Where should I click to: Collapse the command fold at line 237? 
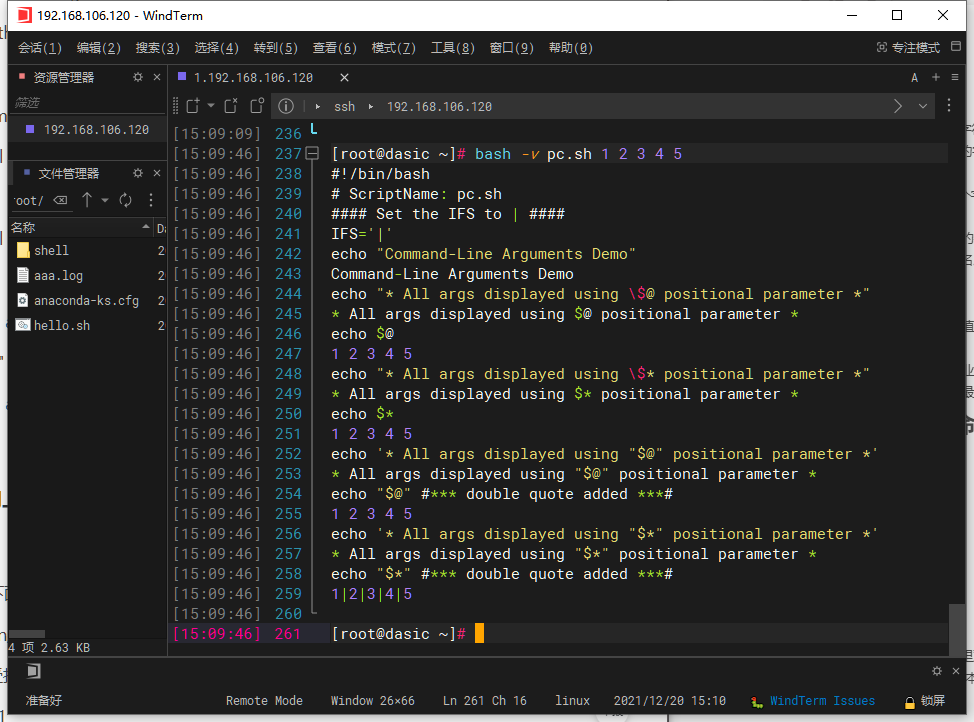(x=312, y=153)
